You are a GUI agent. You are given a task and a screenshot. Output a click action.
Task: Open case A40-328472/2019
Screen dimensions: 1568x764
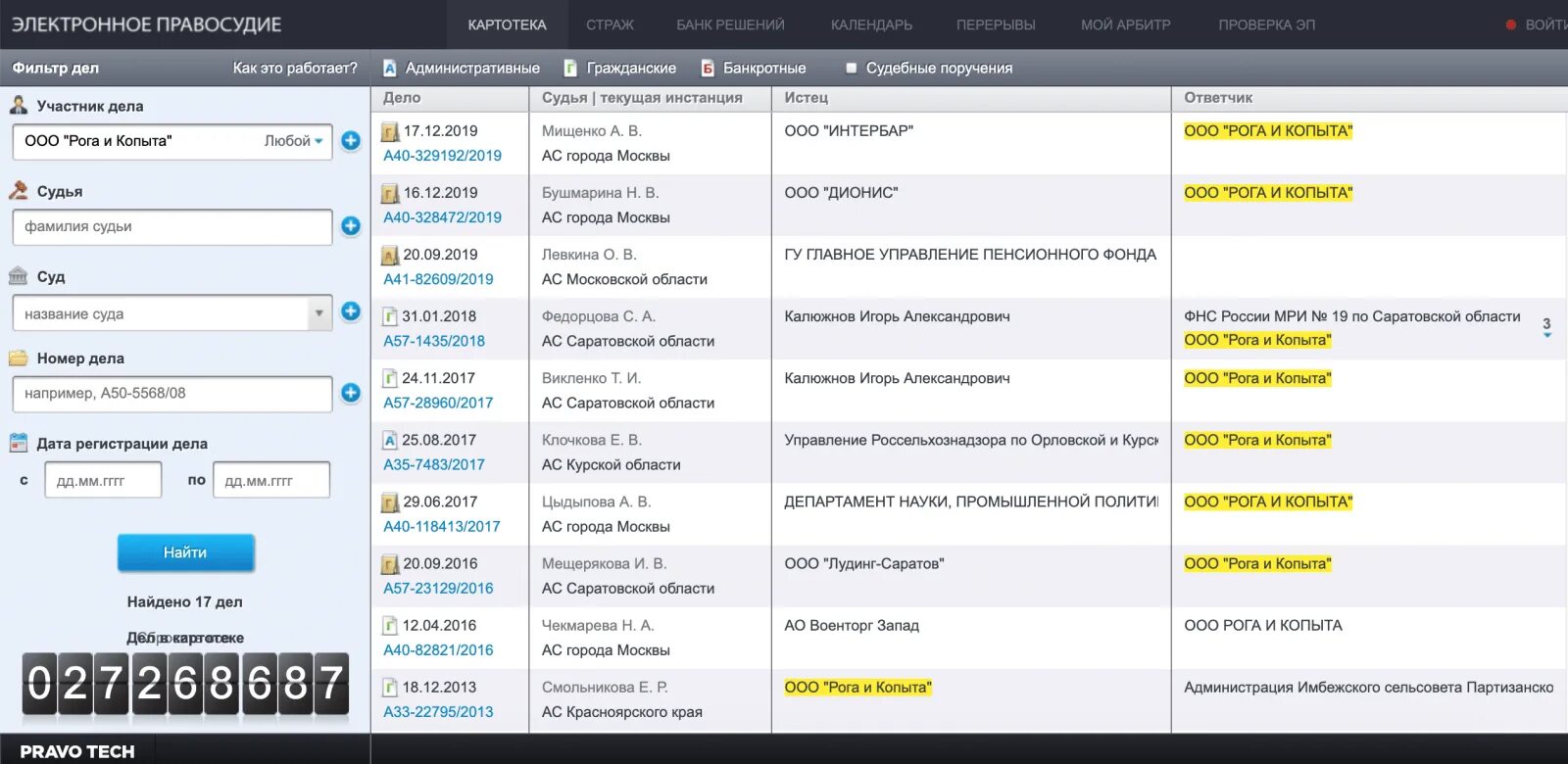[442, 217]
